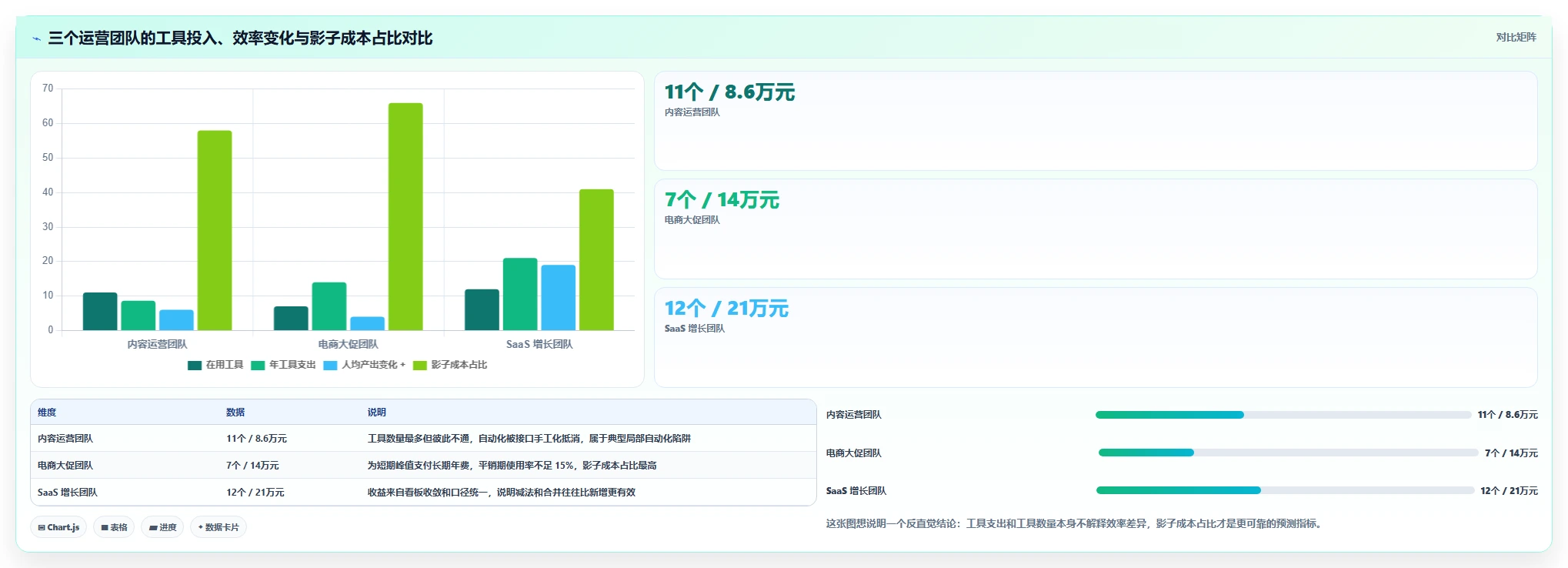
Task: Click the description starting 收益来自看板收敛
Action: [x=502, y=493]
